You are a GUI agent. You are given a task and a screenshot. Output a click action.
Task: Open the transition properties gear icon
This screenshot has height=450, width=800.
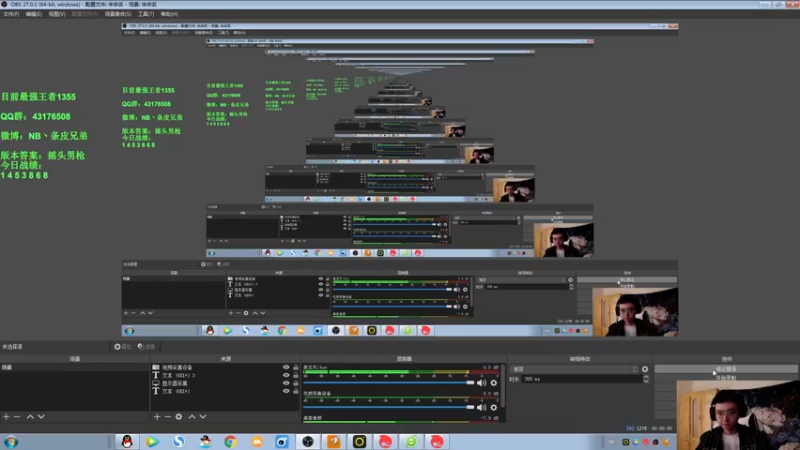point(645,369)
